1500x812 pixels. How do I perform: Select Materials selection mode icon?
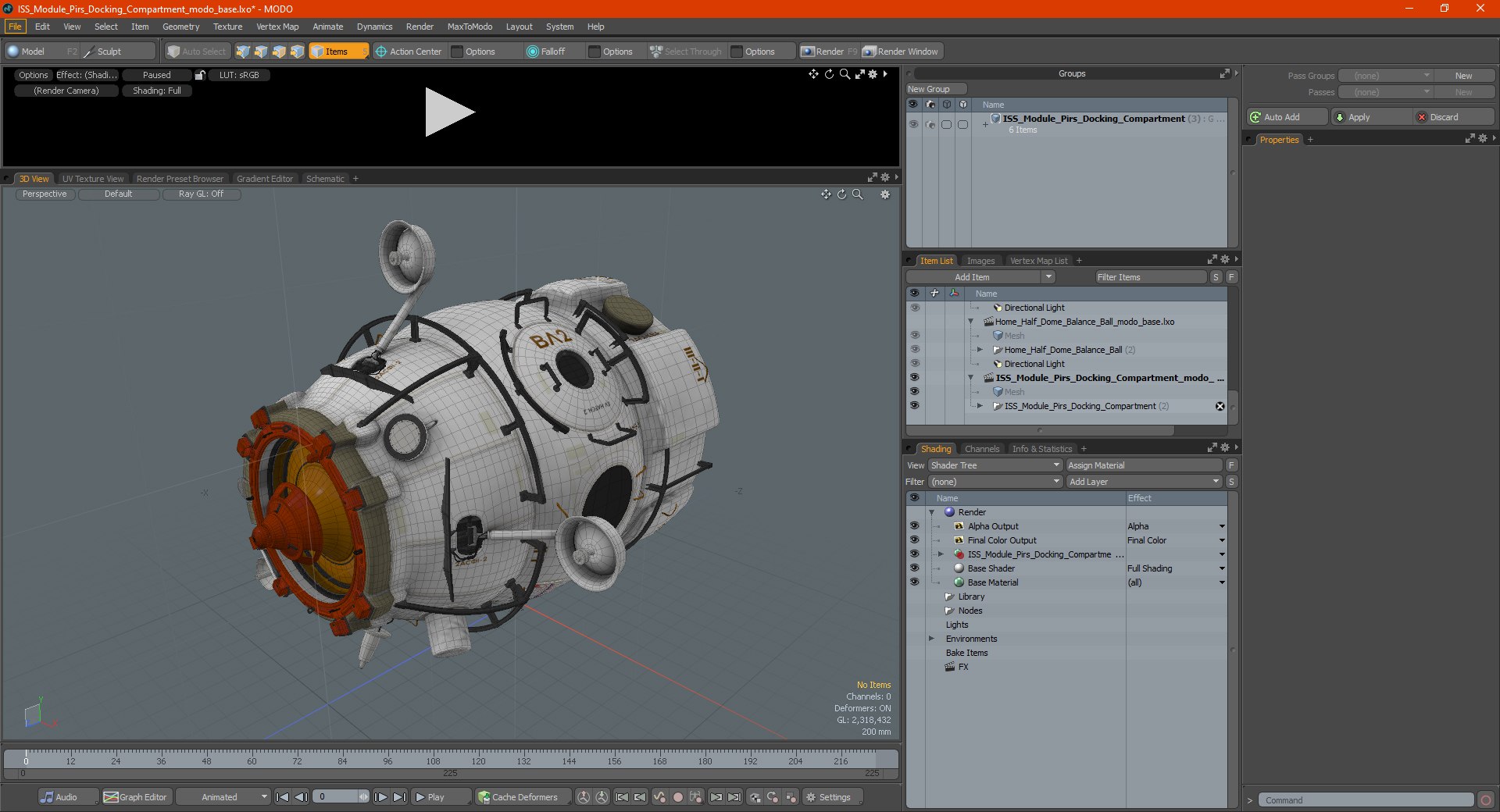click(x=297, y=52)
